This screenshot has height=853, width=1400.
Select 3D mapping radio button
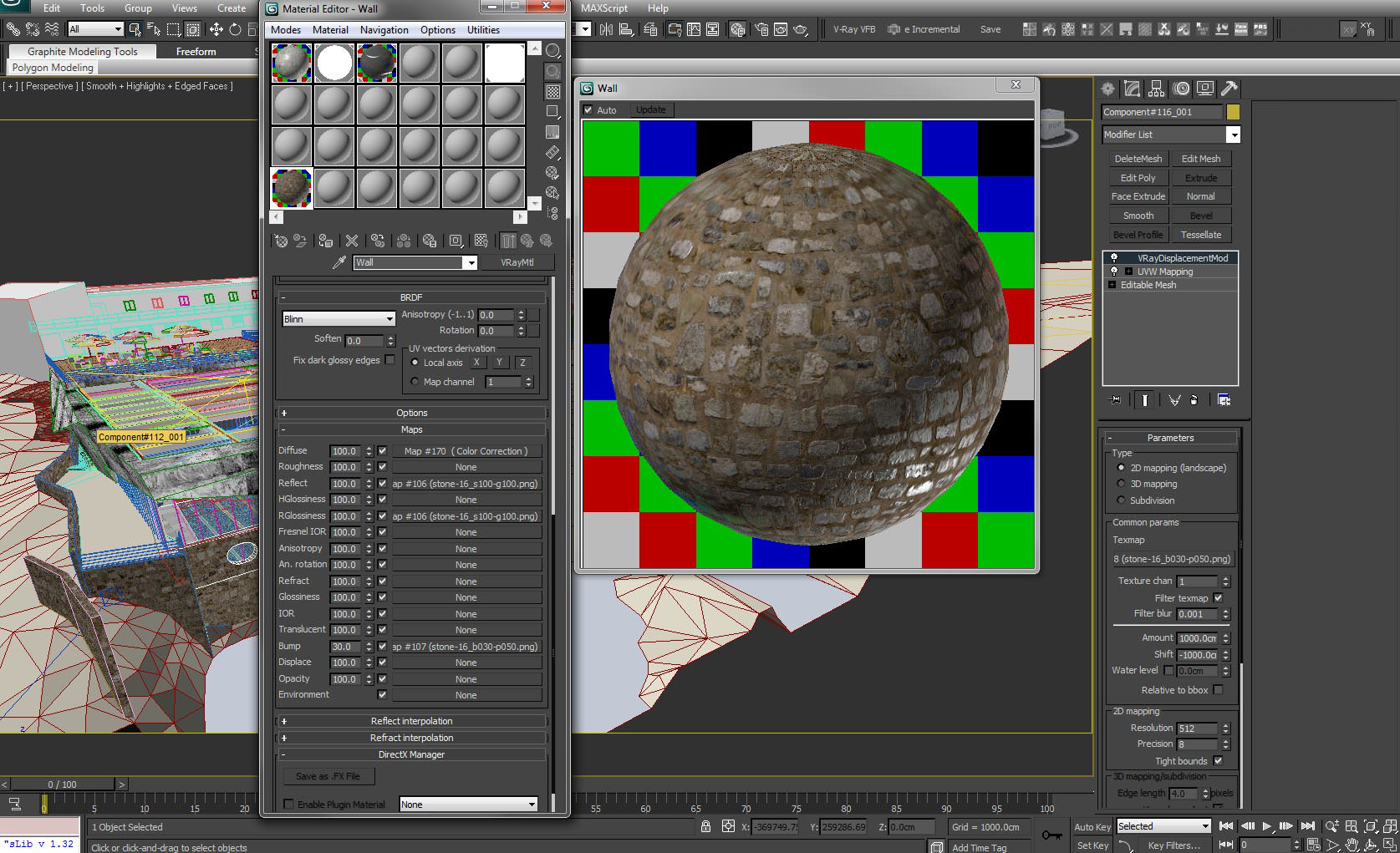point(1121,484)
